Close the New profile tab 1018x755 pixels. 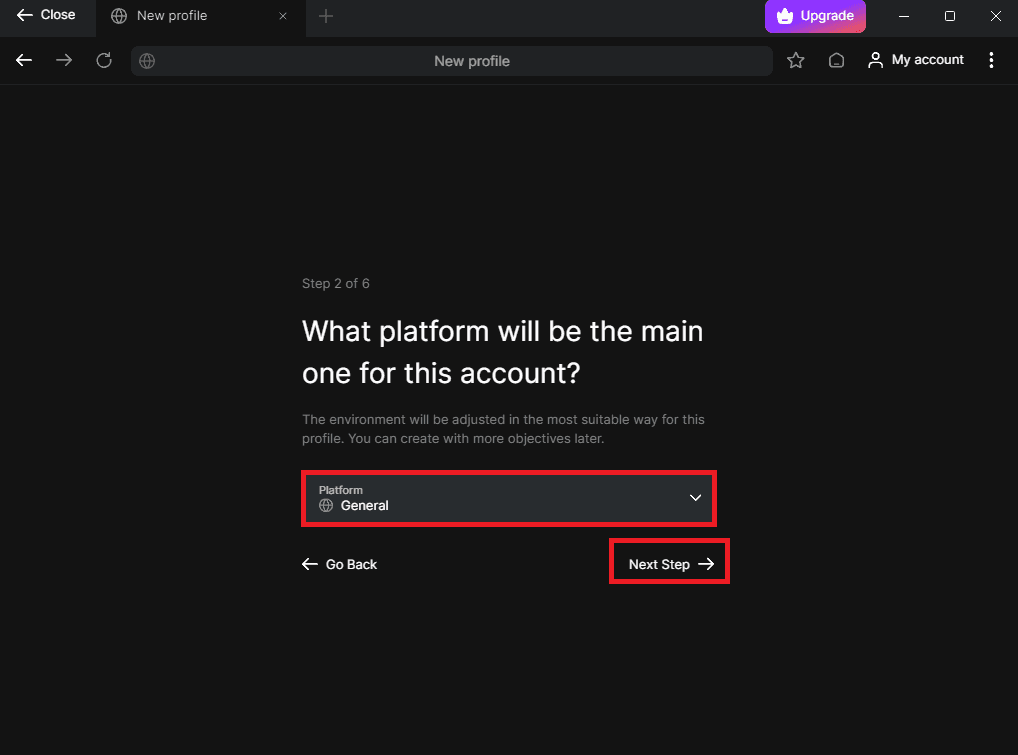283,16
